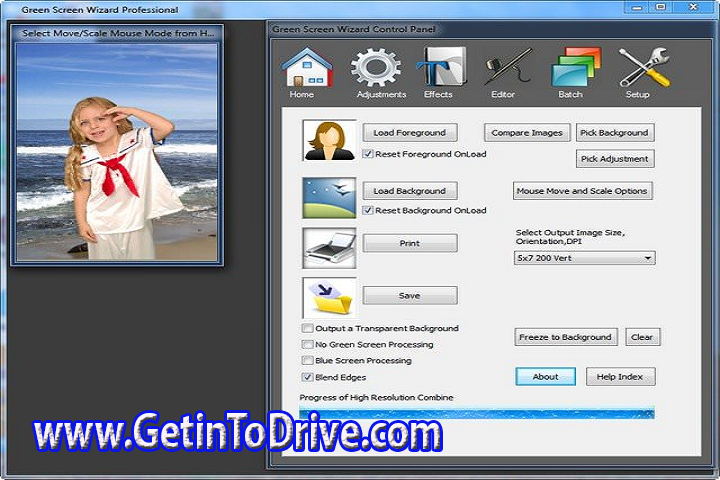
Task: Click the foreground woman silhouette icon
Action: tap(329, 141)
